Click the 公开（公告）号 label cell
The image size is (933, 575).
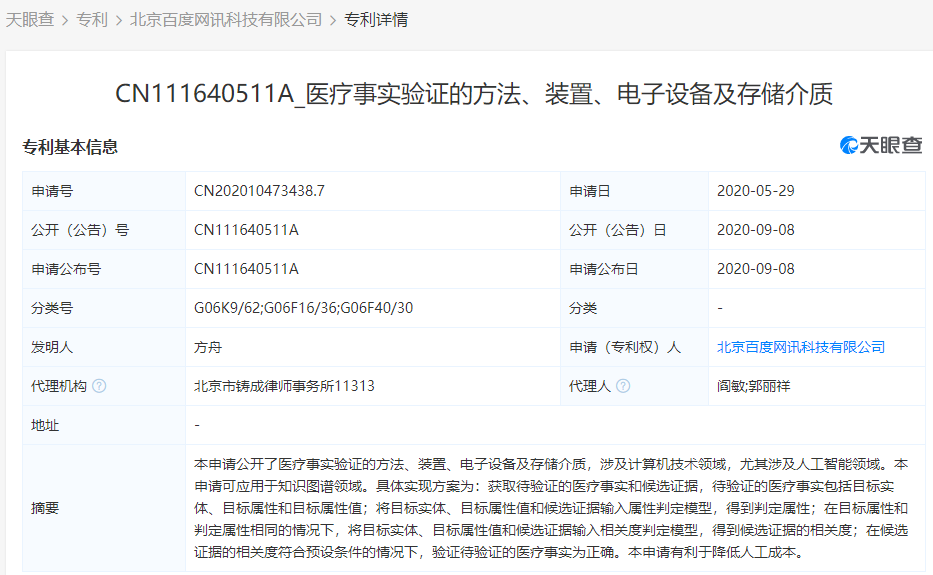coord(104,230)
